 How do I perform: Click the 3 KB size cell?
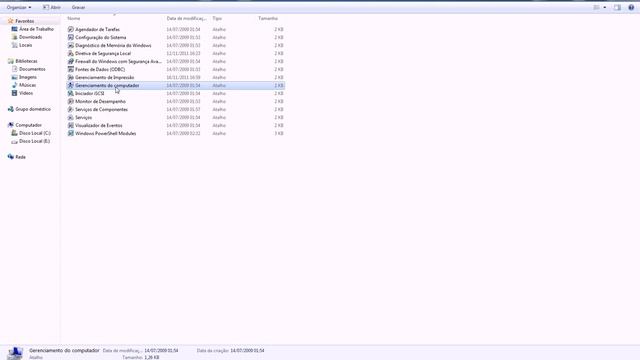(279, 133)
